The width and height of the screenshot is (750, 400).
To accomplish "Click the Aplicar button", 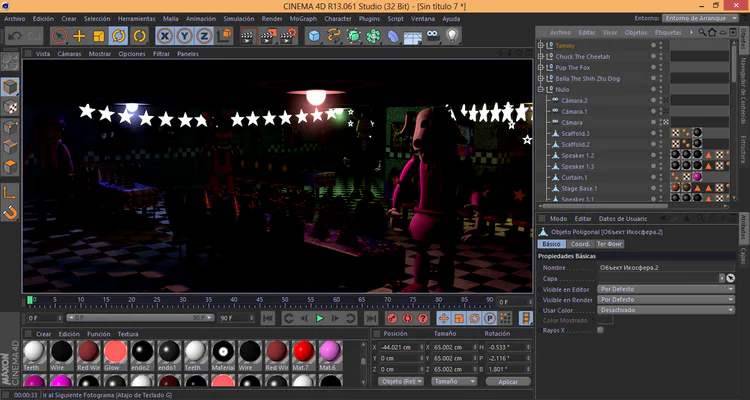I will 508,382.
